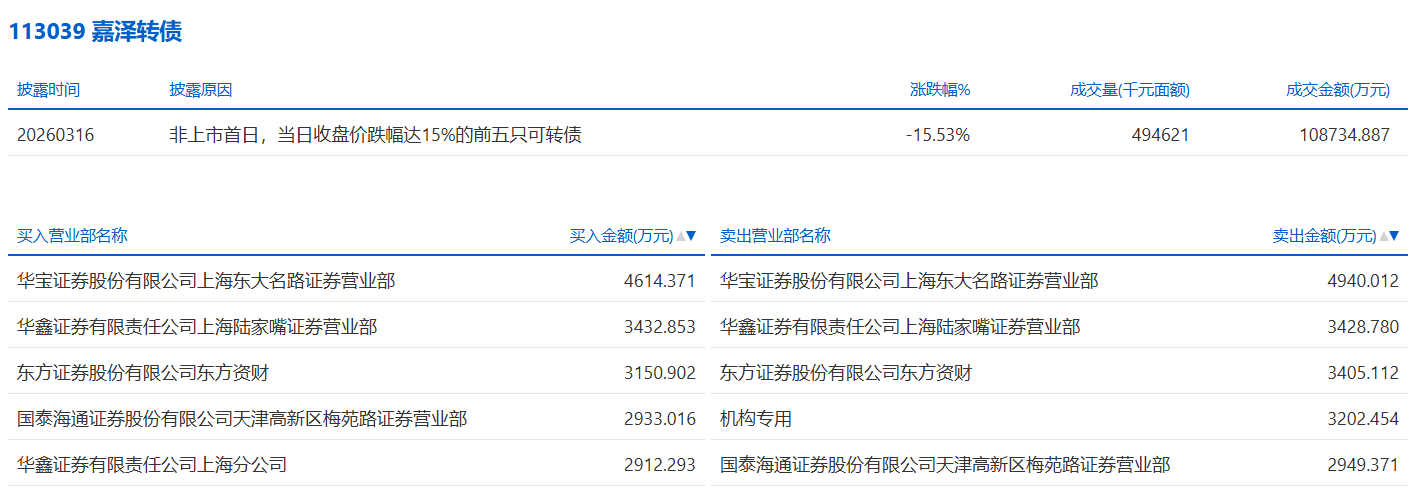The width and height of the screenshot is (1413, 495).
Task: Click seller 国泰海通证券天津高新区梅苑路证券营业部
Action: coord(945,465)
